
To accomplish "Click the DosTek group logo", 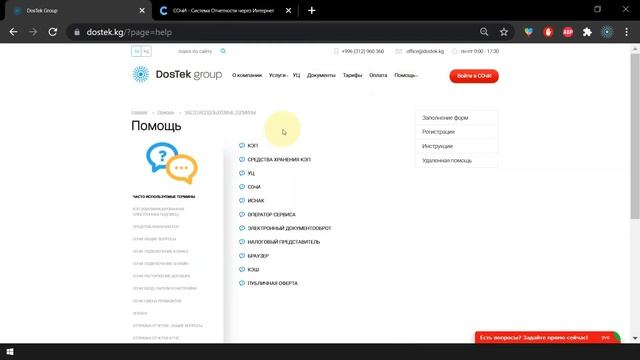I will (177, 75).
